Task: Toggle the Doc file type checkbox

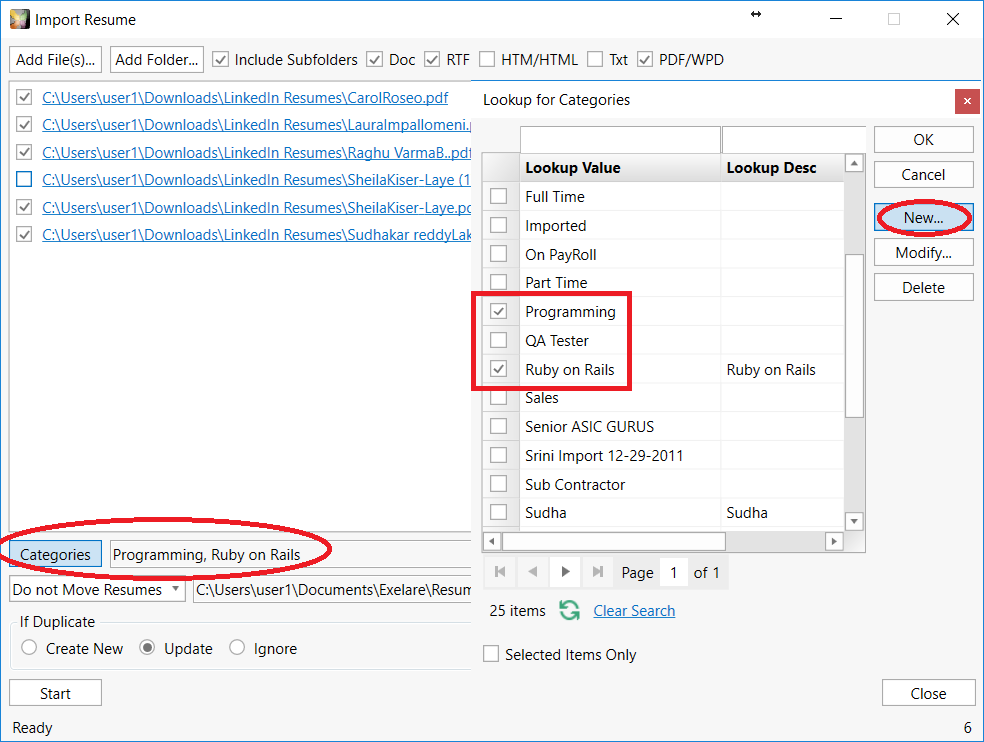Action: [x=375, y=60]
